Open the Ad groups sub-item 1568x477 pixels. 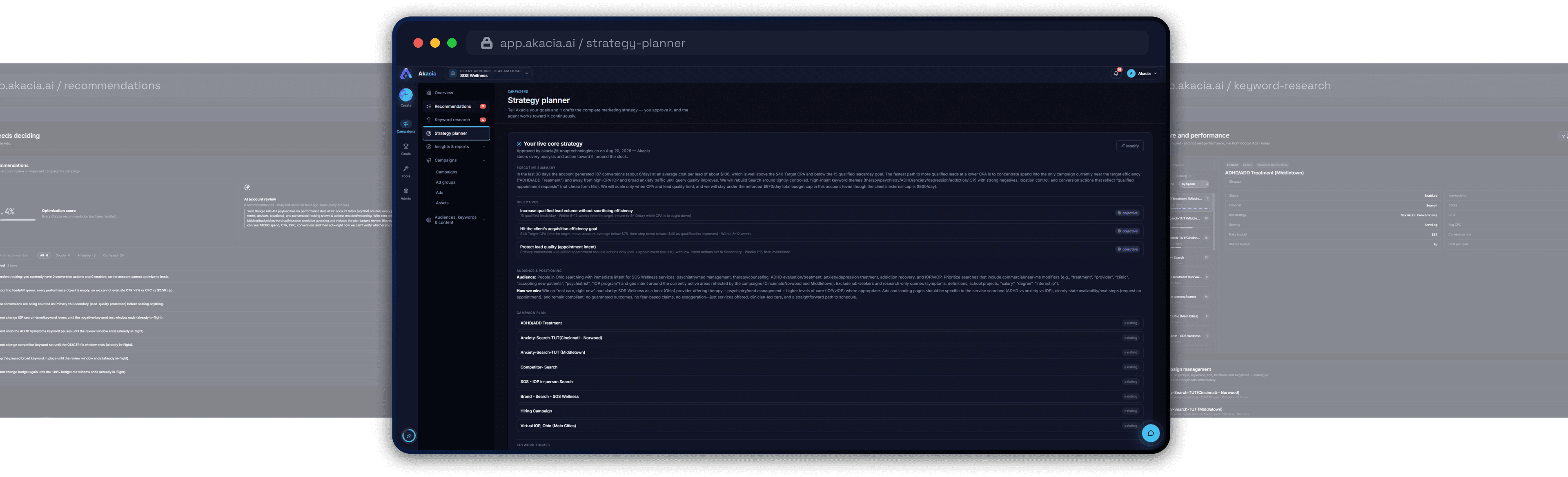coord(445,182)
